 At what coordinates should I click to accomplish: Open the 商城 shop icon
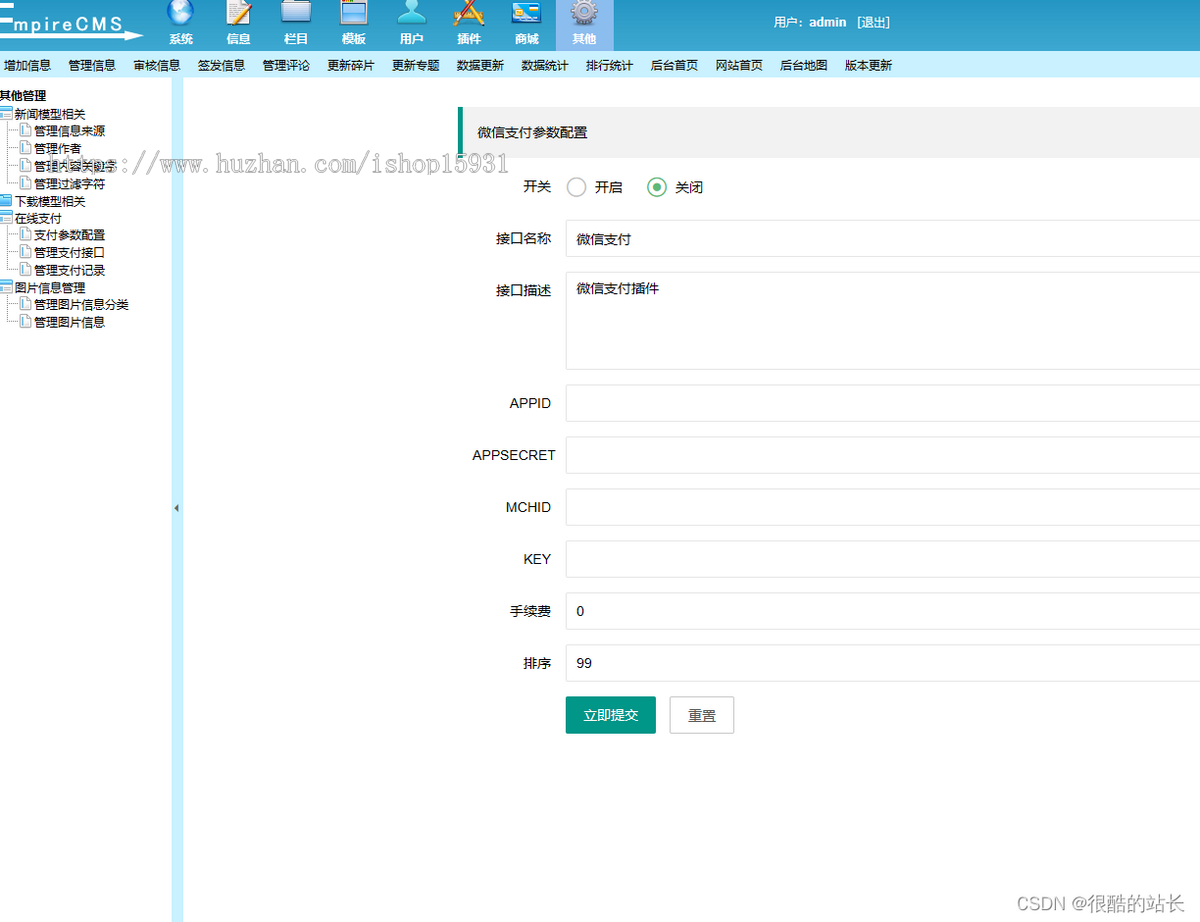[x=526, y=13]
